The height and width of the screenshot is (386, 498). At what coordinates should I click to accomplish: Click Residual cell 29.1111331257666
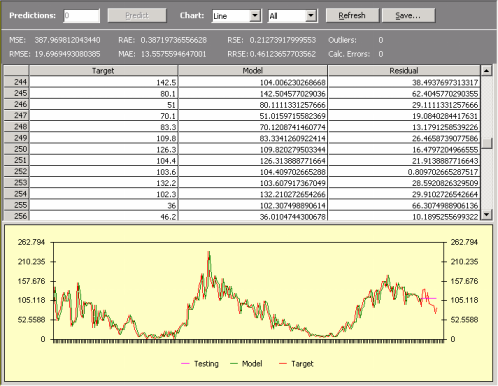(404, 105)
